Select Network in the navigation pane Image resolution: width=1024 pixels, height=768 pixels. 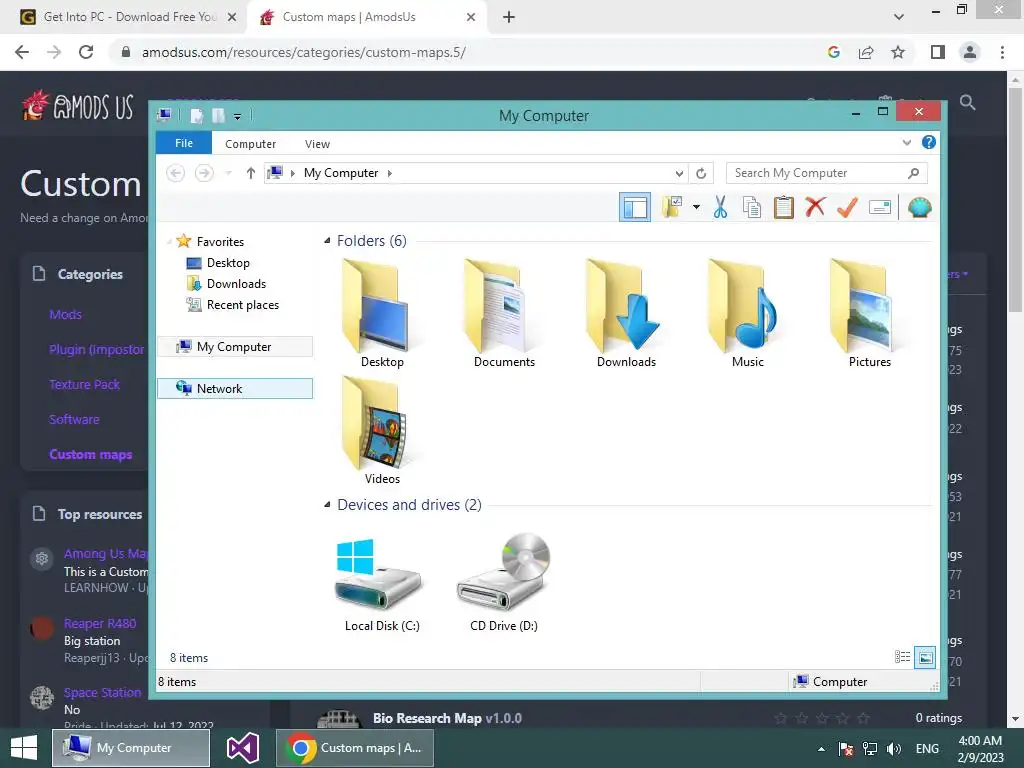click(x=235, y=389)
